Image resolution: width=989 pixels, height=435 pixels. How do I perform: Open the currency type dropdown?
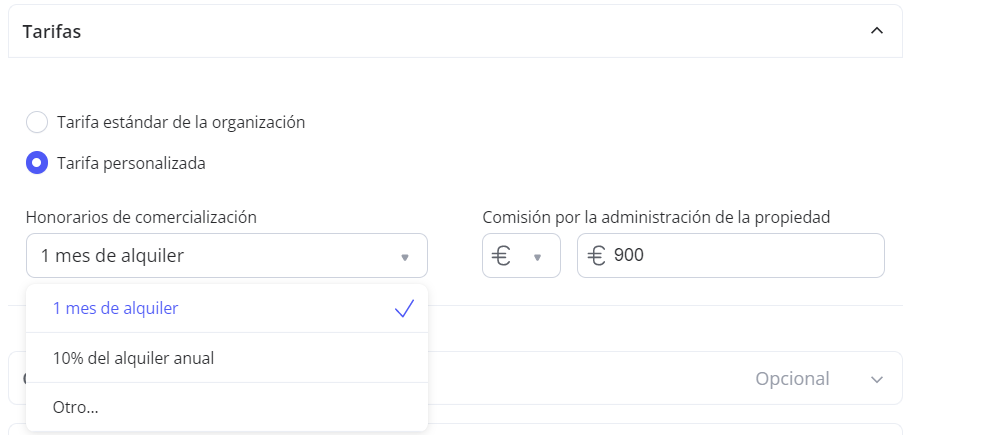[x=521, y=256]
